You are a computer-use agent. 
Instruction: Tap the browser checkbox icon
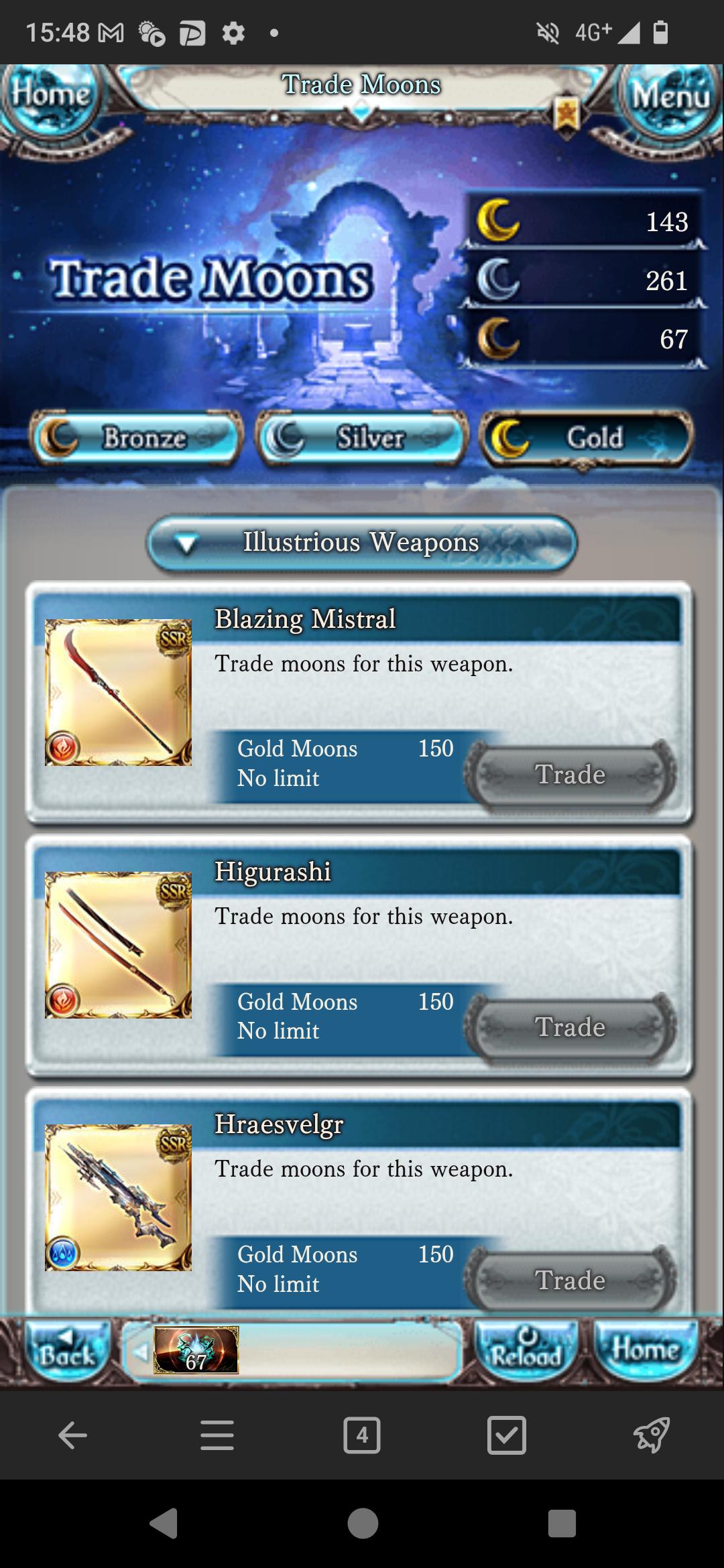coord(507,1435)
